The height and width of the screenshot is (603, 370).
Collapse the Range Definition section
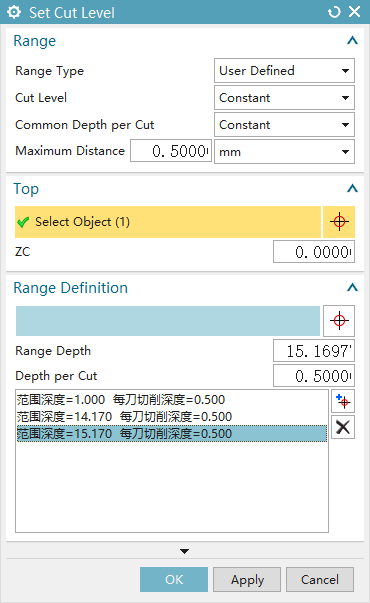point(352,288)
